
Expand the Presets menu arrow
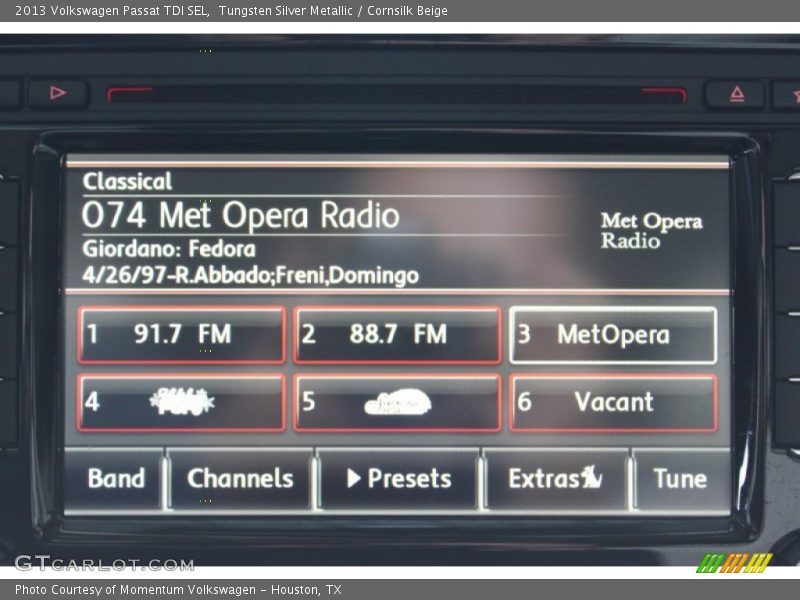pos(354,479)
